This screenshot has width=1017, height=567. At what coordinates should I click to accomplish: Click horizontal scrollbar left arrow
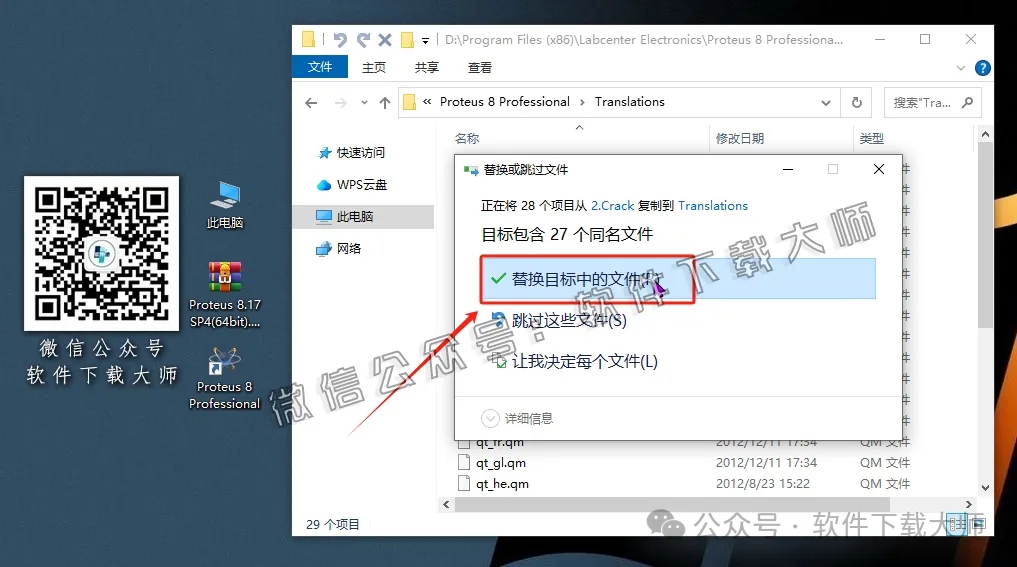(x=446, y=504)
